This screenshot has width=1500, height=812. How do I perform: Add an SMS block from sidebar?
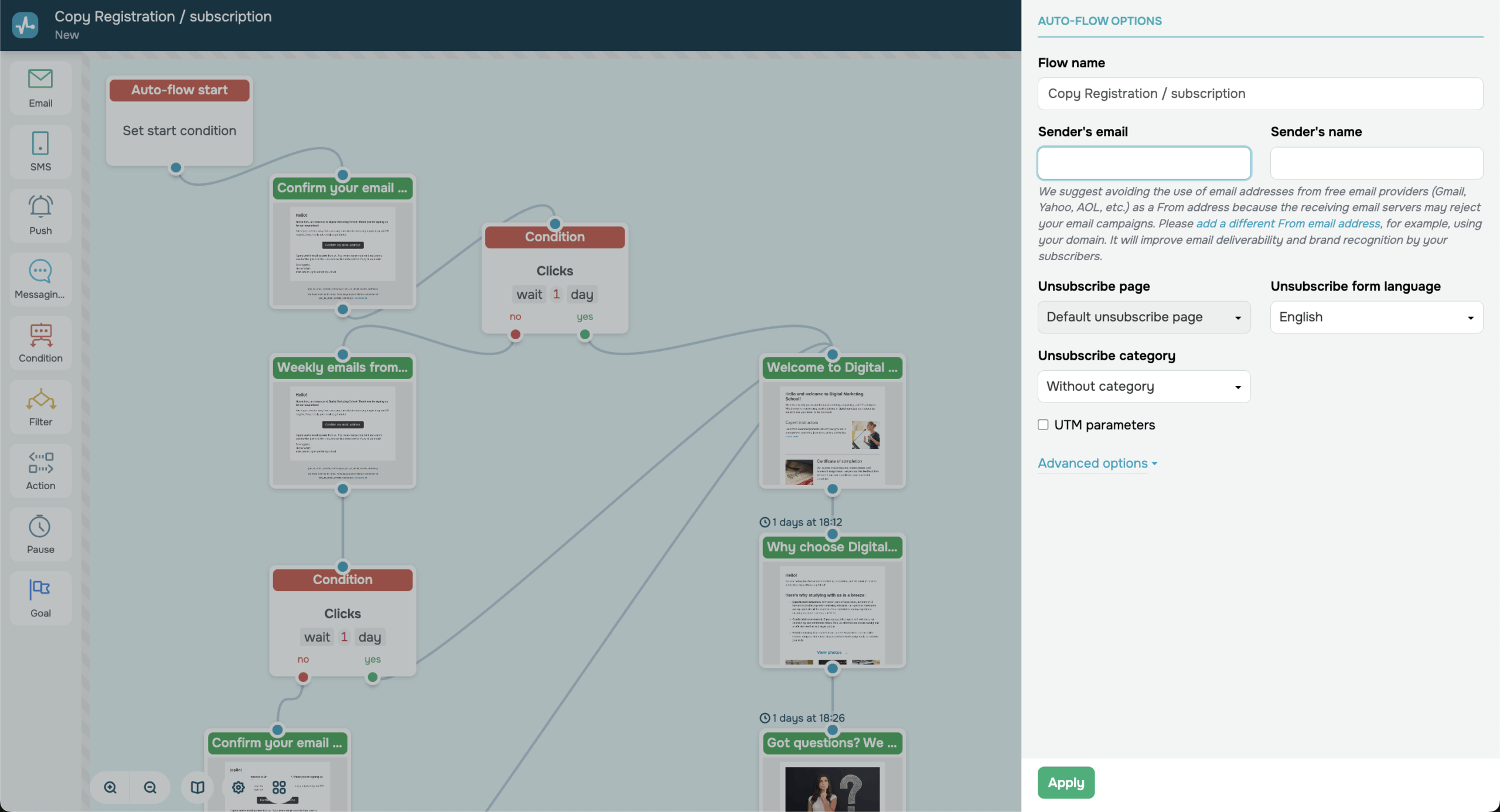(40, 152)
